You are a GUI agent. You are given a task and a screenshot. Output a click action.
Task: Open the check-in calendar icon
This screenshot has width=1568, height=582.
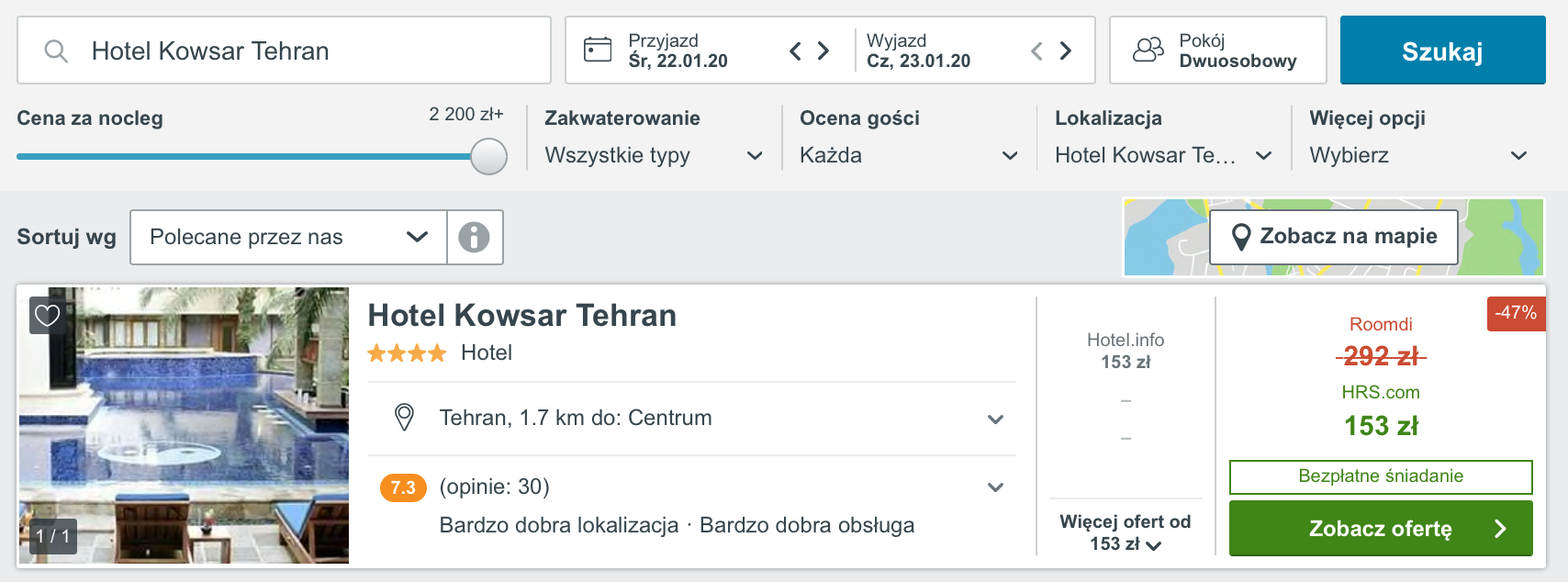pyautogui.click(x=598, y=50)
